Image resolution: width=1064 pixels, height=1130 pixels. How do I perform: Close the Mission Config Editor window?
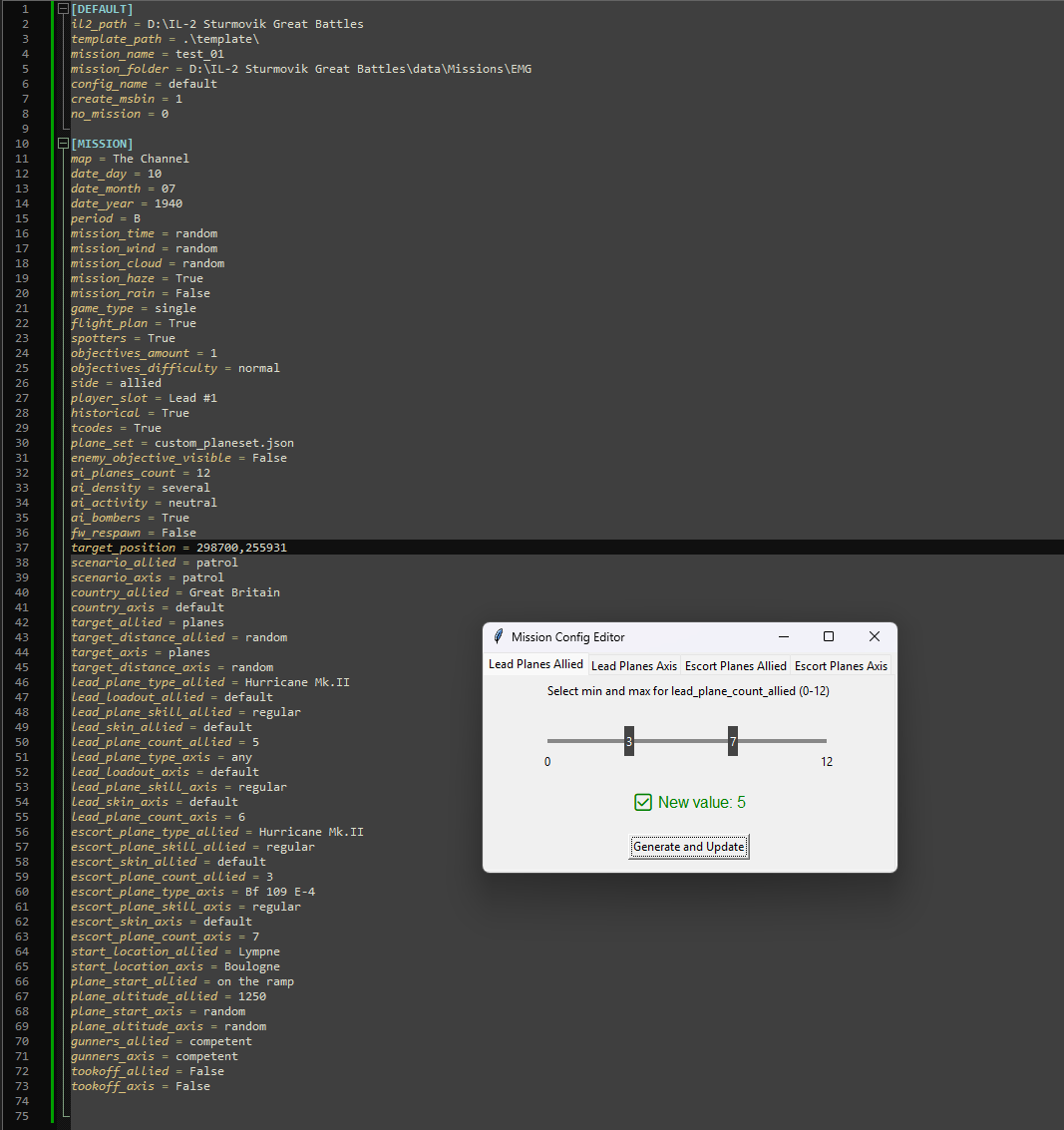pyautogui.click(x=874, y=636)
